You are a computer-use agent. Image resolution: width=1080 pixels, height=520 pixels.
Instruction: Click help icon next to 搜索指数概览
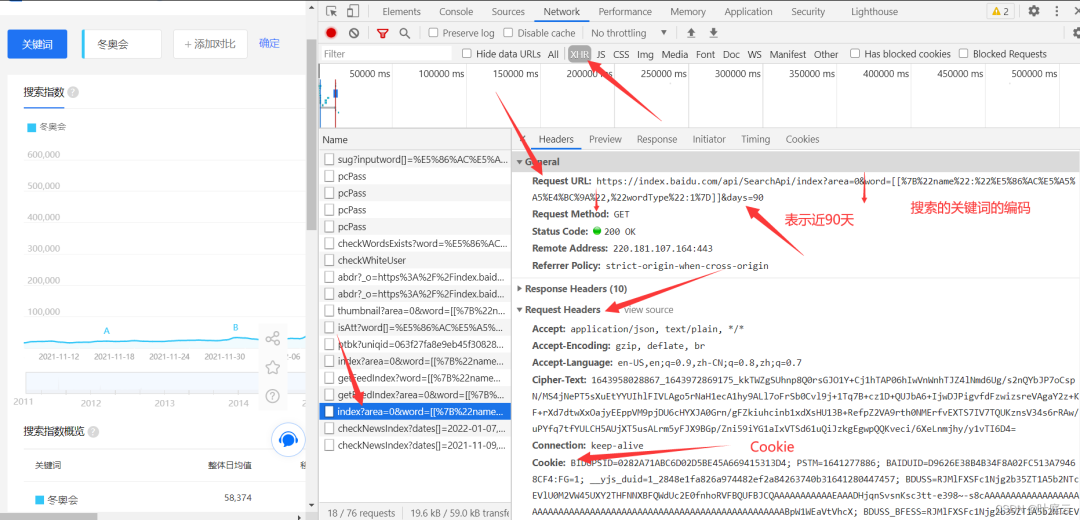coord(93,432)
